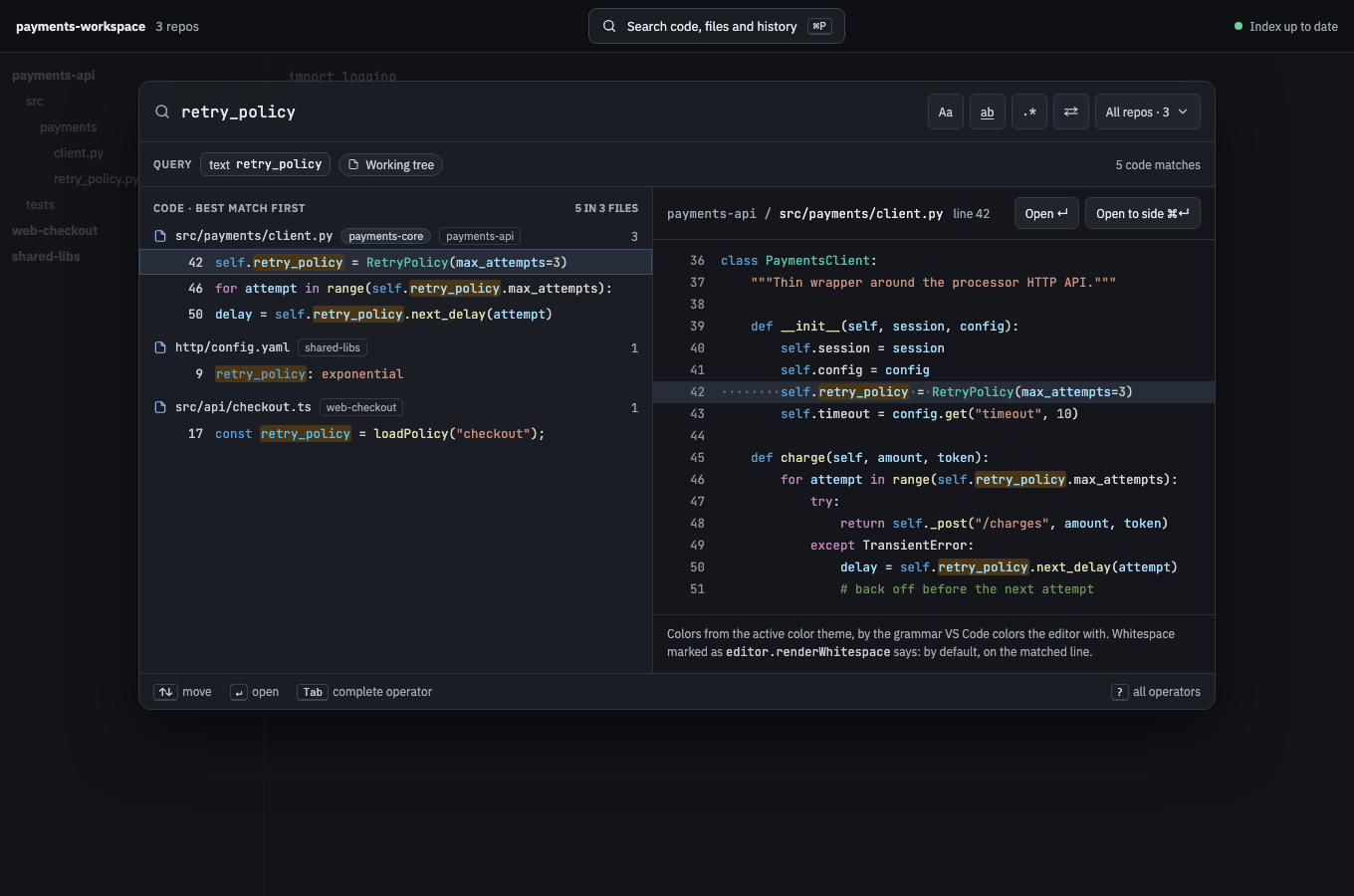
Task: Click the shared-libs tag
Action: tap(333, 347)
